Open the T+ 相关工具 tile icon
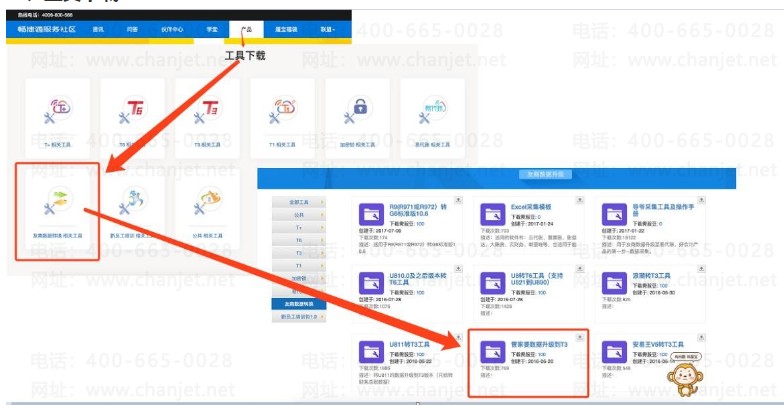The image size is (784, 406). coord(58,110)
